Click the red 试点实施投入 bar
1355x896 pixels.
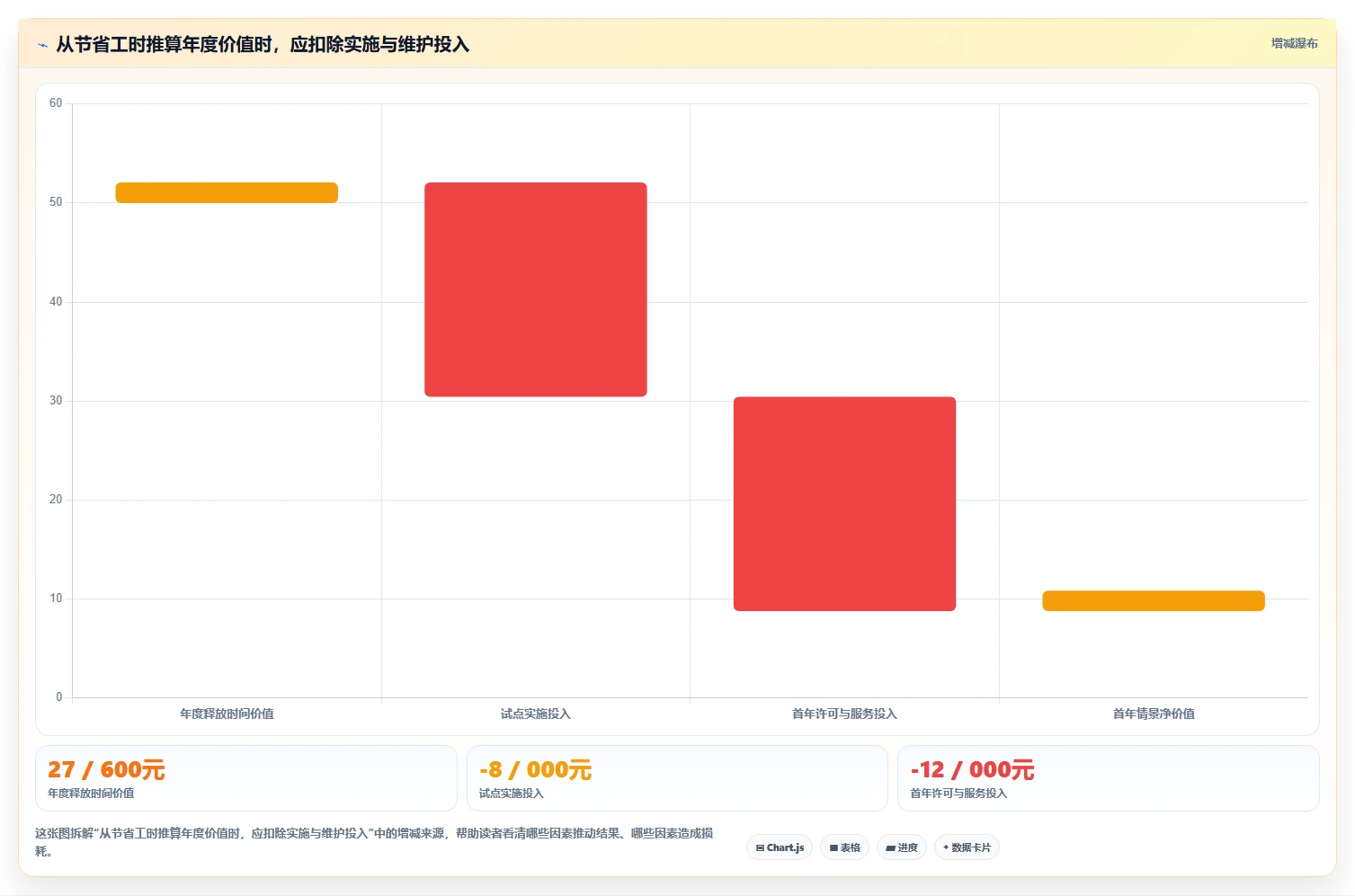coord(536,289)
